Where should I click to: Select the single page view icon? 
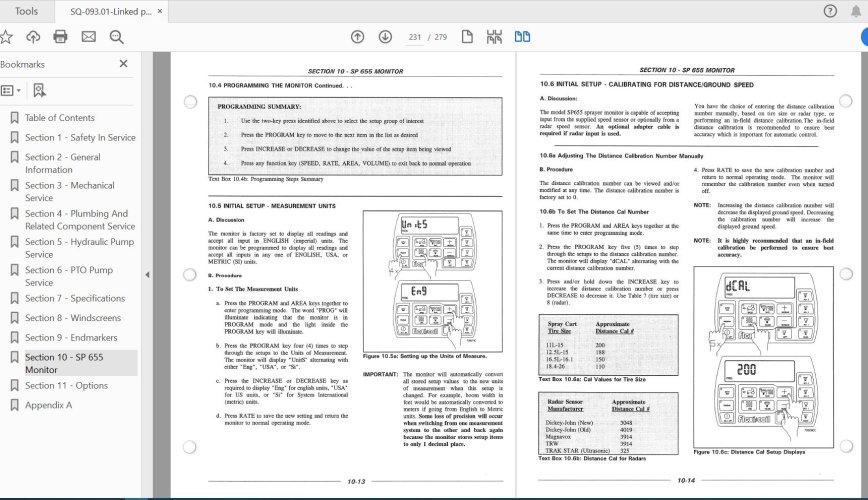[467, 37]
